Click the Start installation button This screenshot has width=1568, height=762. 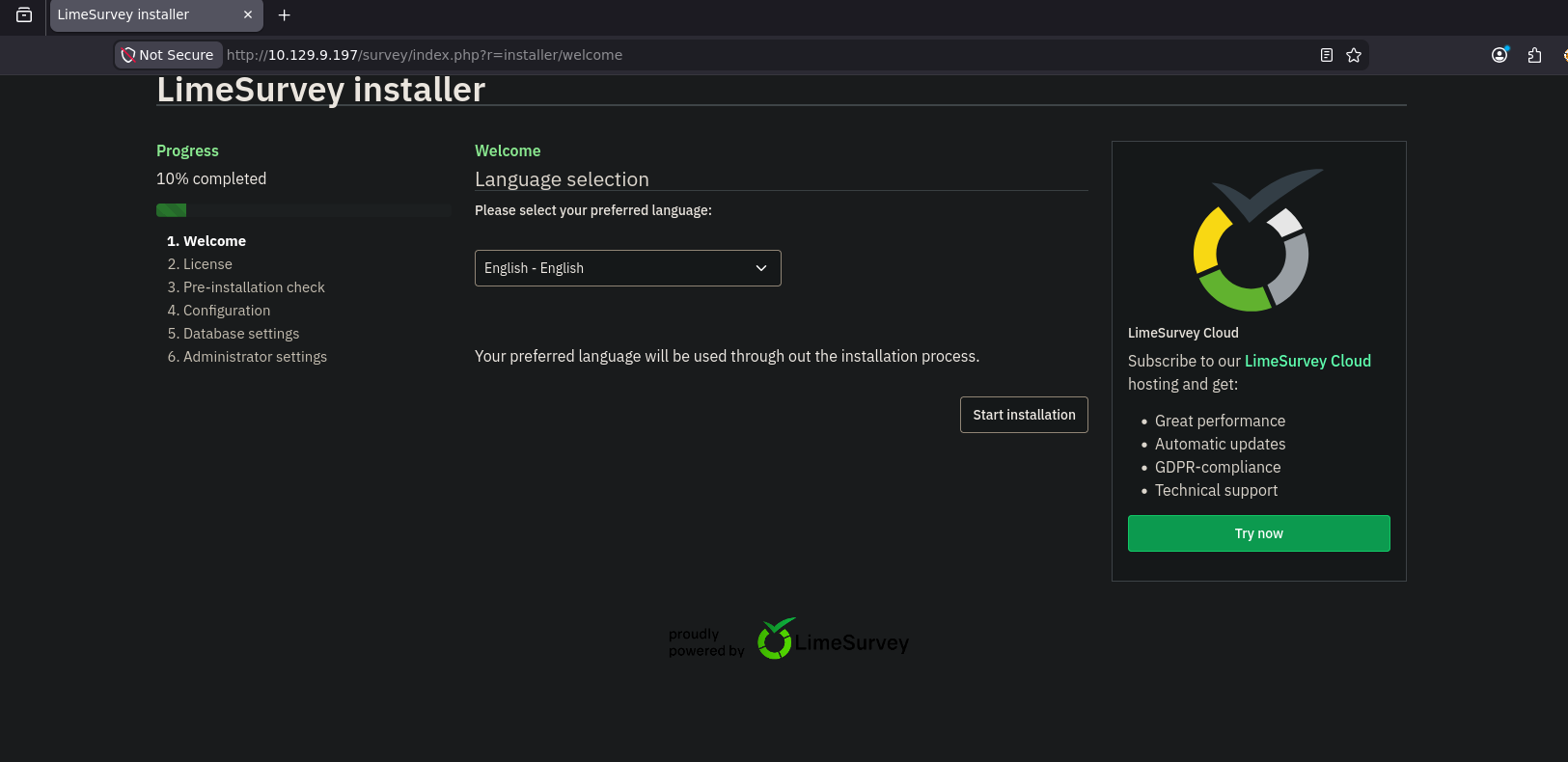[x=1024, y=415]
